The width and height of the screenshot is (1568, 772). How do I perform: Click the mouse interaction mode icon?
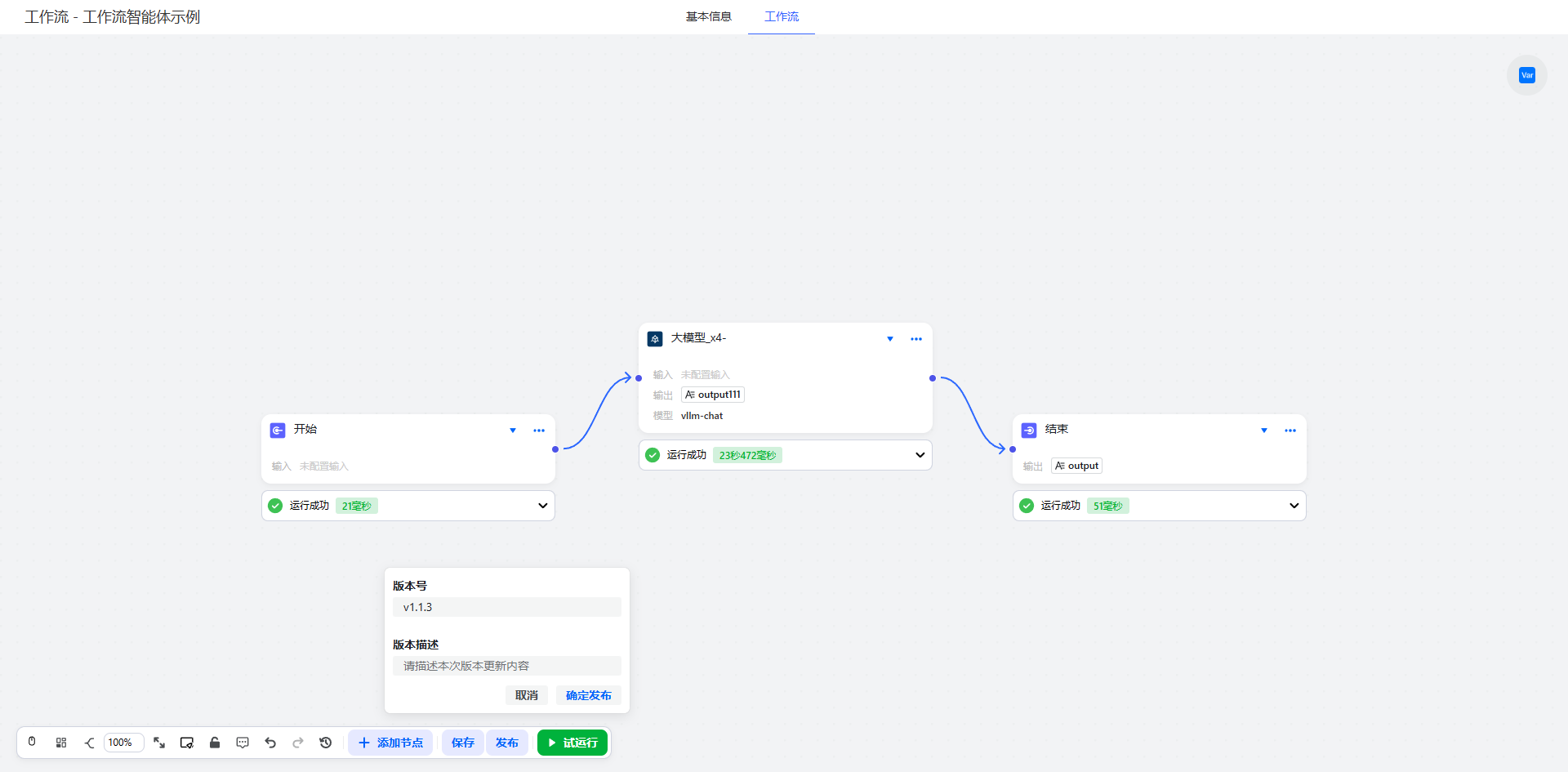coord(32,742)
